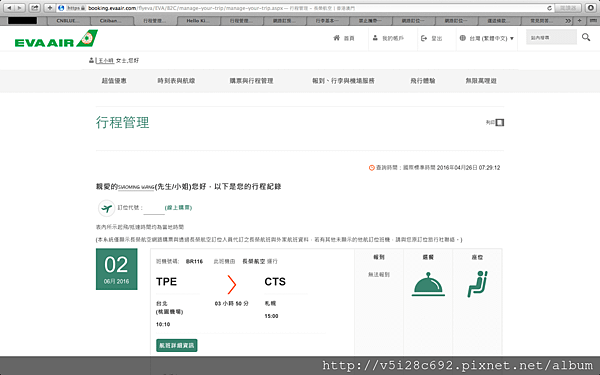Click arrival time 15:00

[271, 316]
